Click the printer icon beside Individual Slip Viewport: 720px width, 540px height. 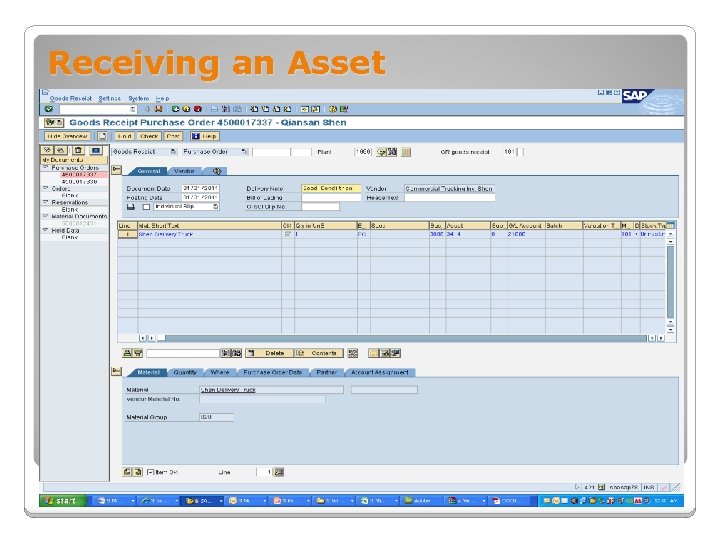tap(131, 207)
